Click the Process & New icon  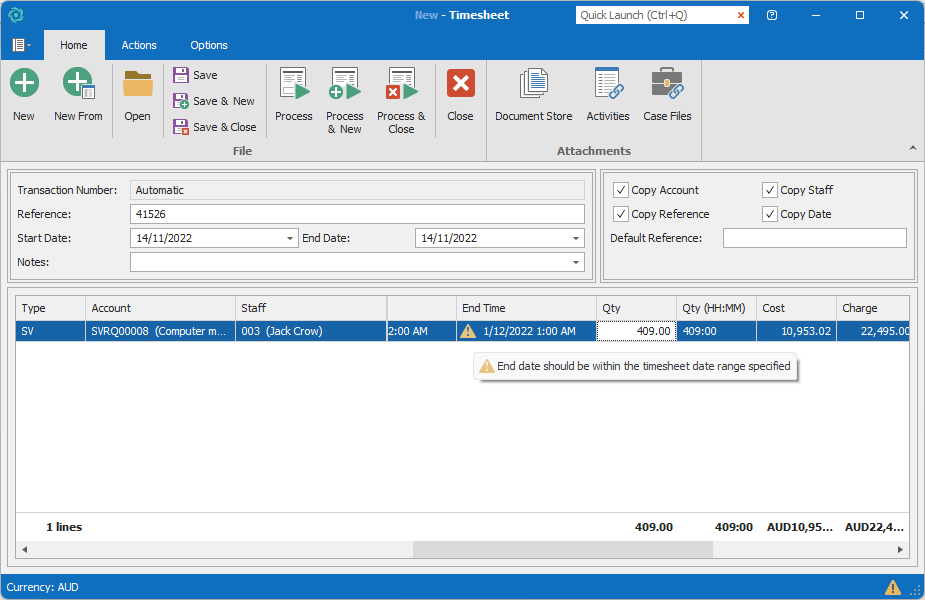[345, 84]
